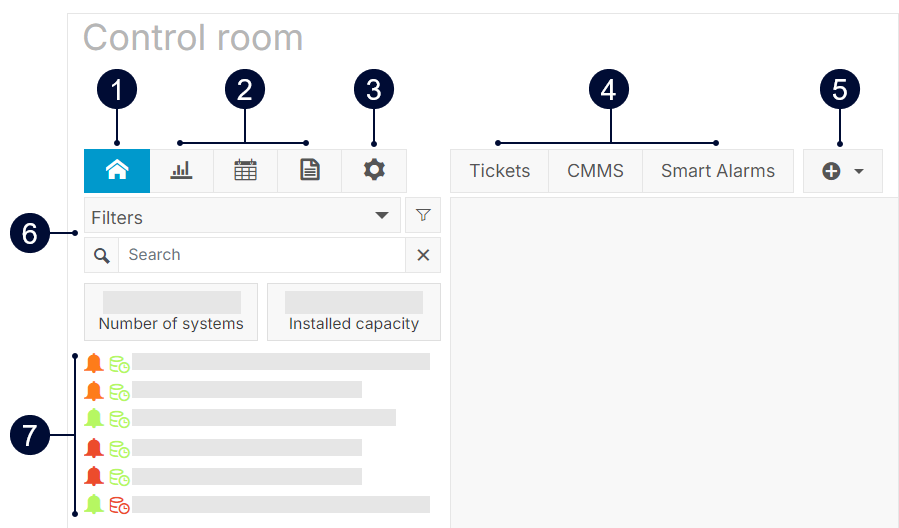Screen dimensions: 899x528
Task: Click the magnifier search icon
Action: (x=102, y=255)
